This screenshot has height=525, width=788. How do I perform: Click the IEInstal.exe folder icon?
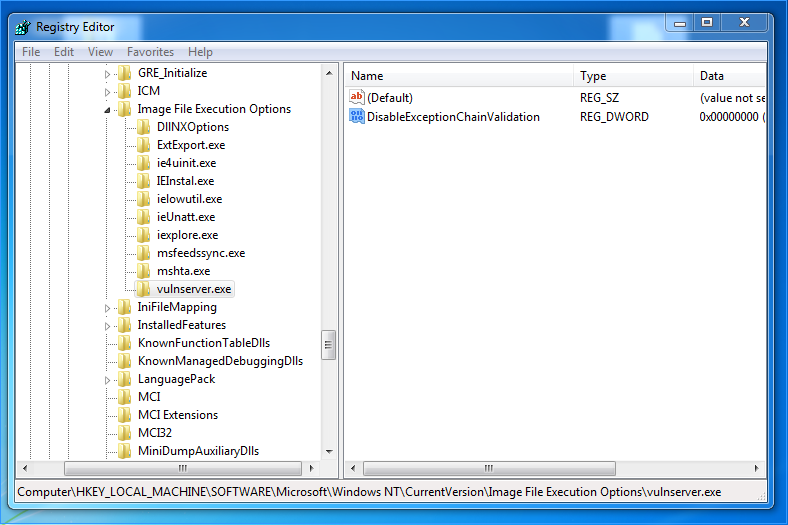(x=144, y=181)
